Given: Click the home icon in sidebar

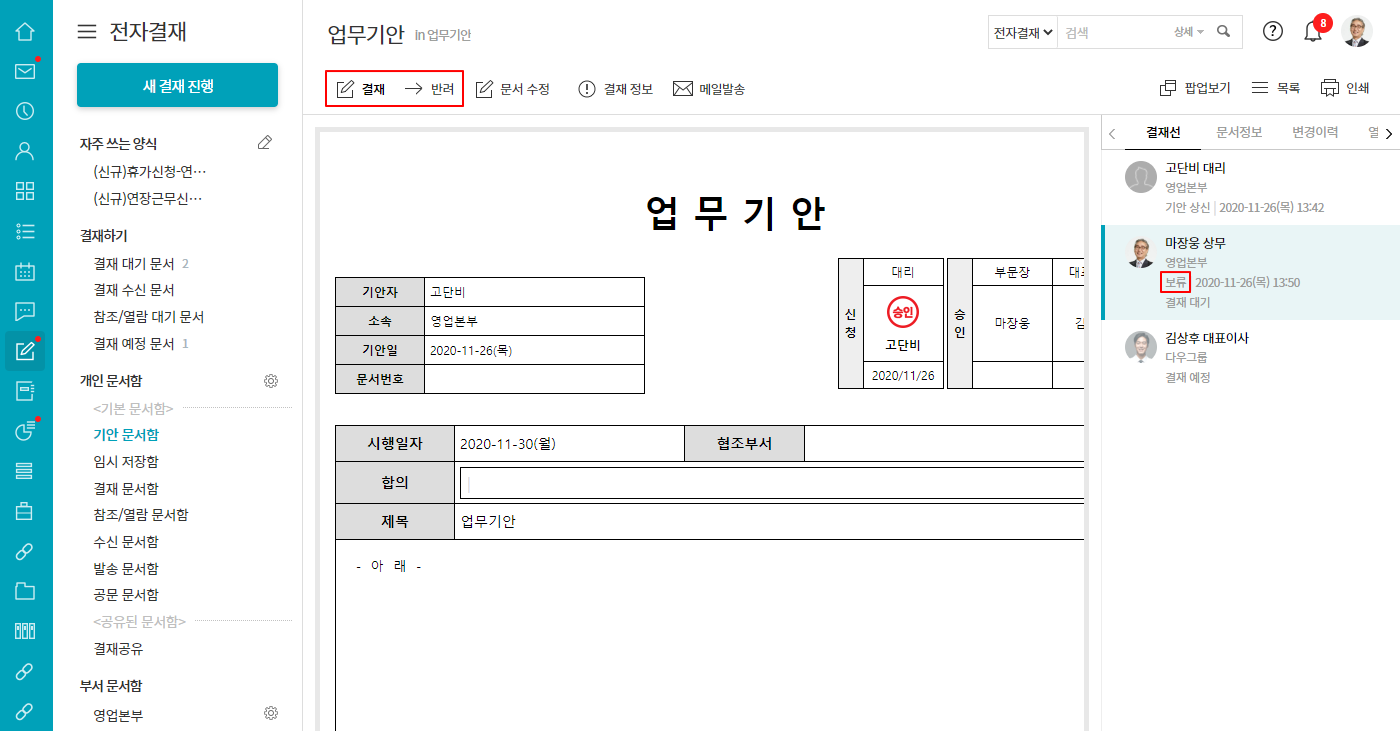Looking at the screenshot, I should coord(25,31).
